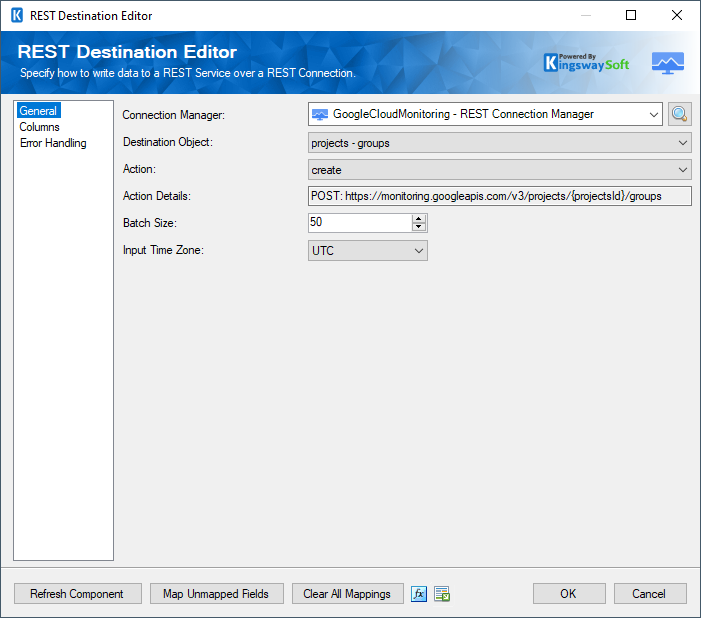701x618 pixels.
Task: Click the Cancel button
Action: click(x=650, y=594)
